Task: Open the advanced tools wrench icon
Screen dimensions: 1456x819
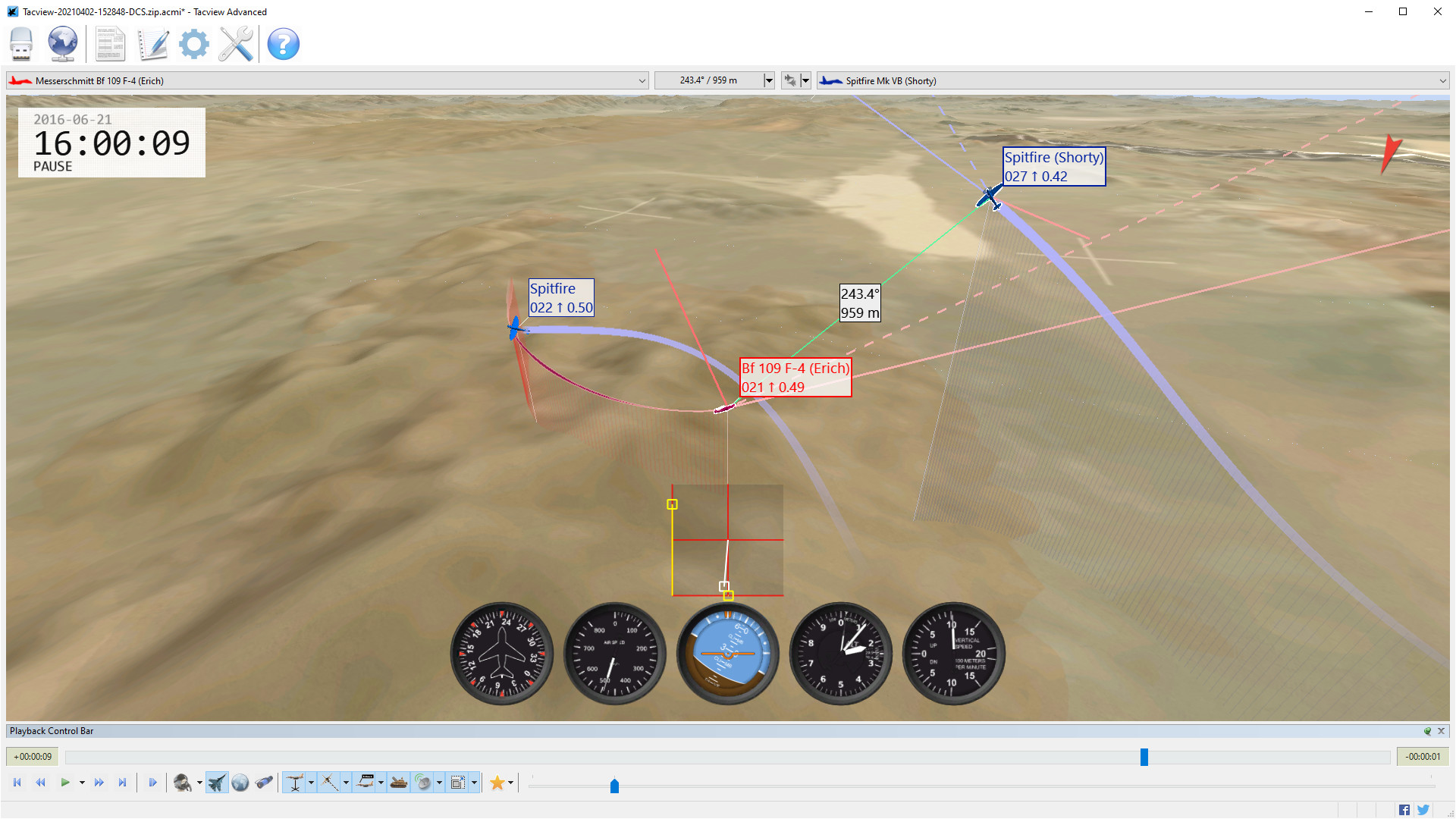Action: (x=235, y=44)
